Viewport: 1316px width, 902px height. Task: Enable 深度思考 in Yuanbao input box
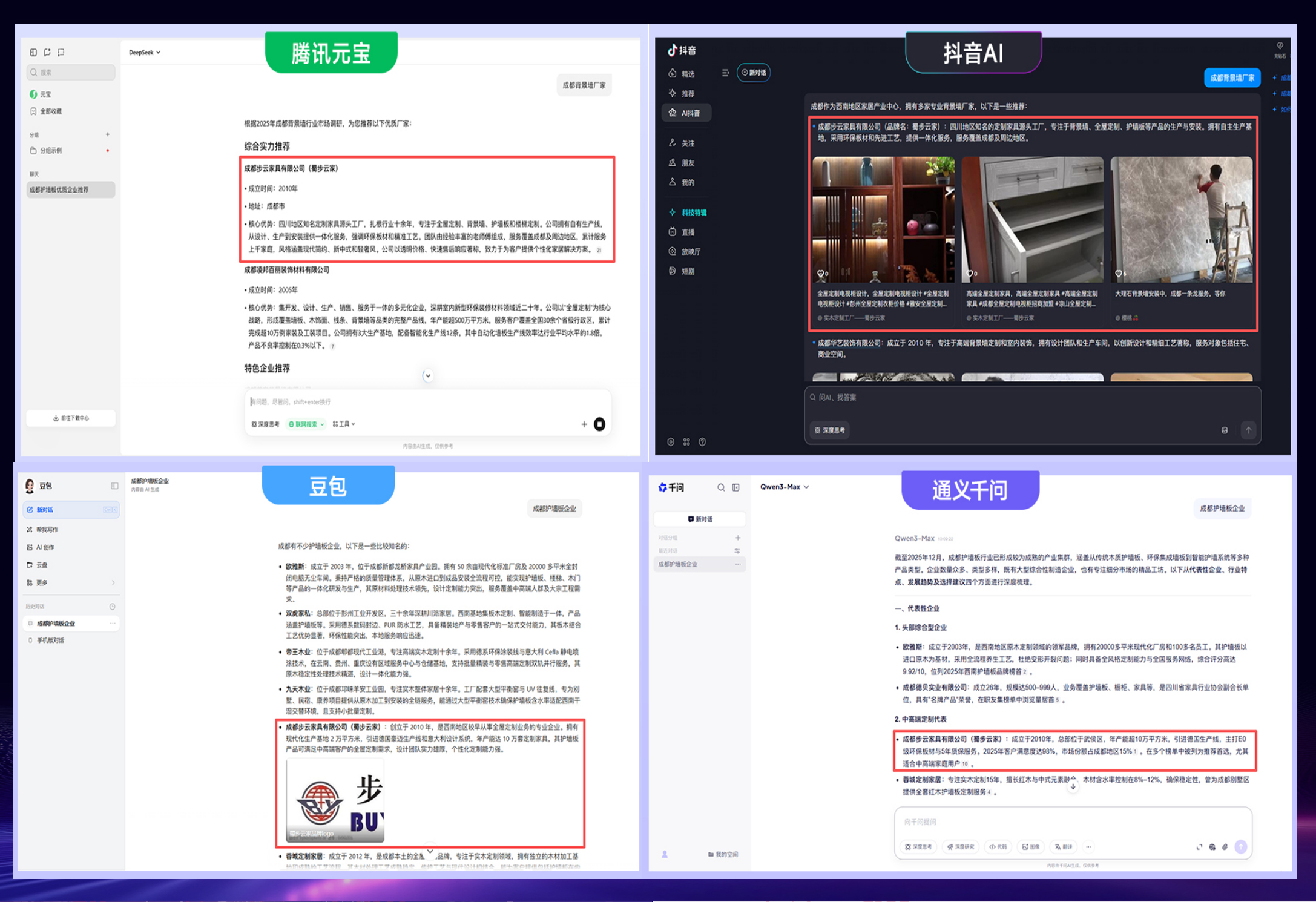pos(265,424)
